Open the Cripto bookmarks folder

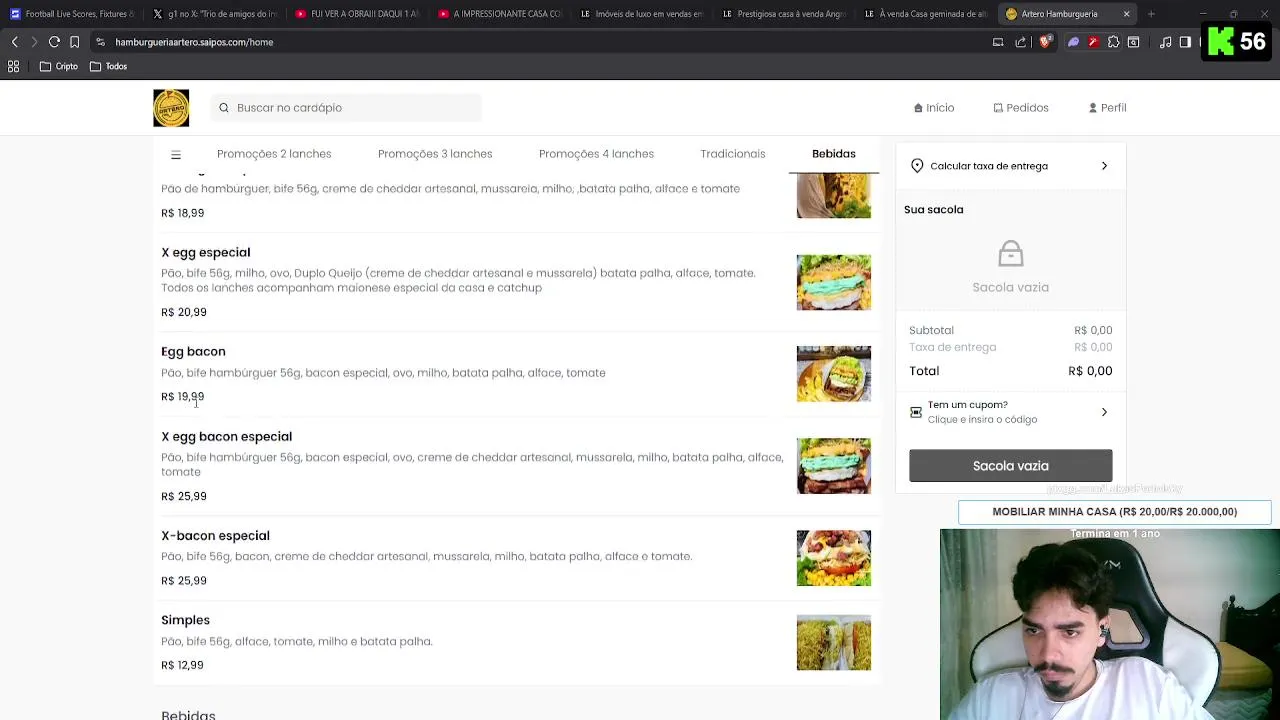pyautogui.click(x=59, y=66)
